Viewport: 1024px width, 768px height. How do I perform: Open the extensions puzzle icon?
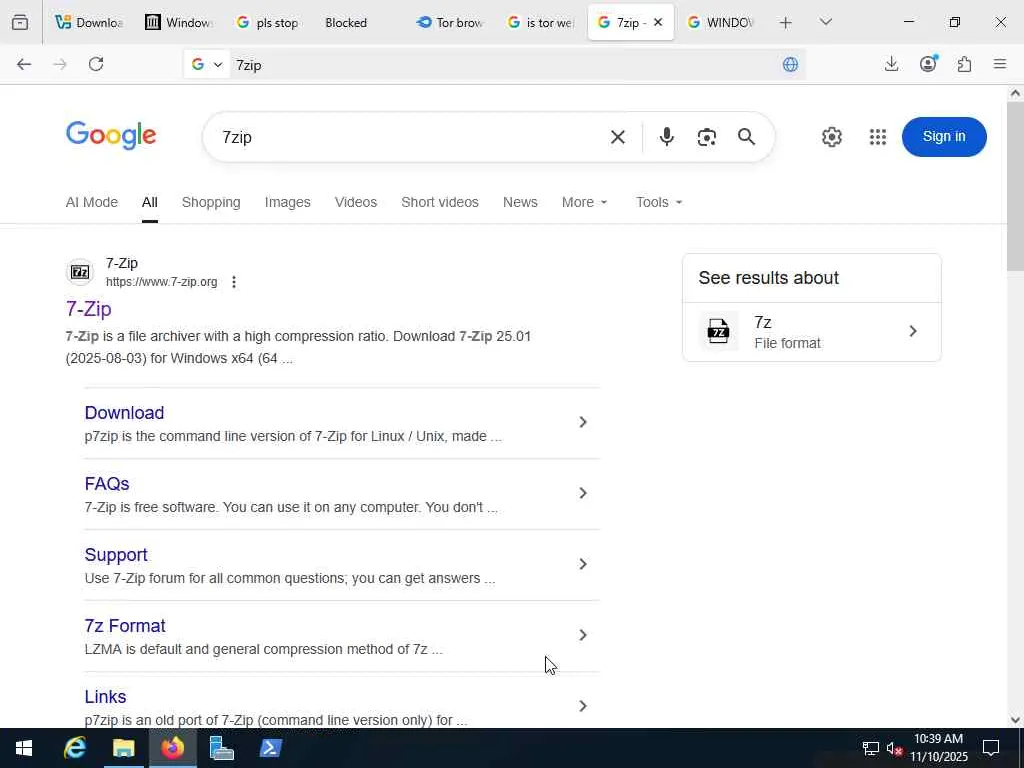pos(964,64)
